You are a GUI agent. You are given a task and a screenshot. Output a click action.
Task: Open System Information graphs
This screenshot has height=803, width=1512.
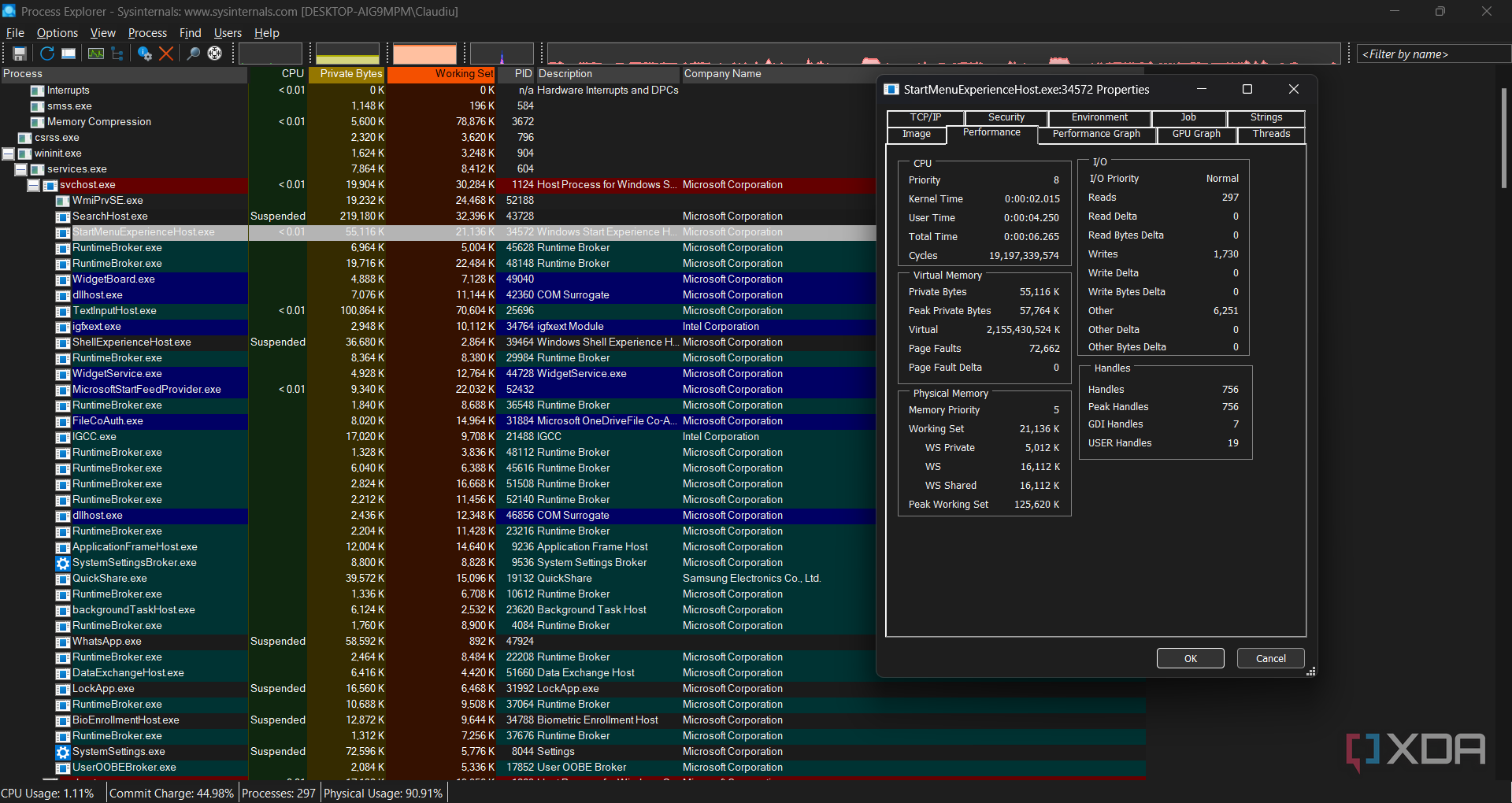[x=95, y=54]
